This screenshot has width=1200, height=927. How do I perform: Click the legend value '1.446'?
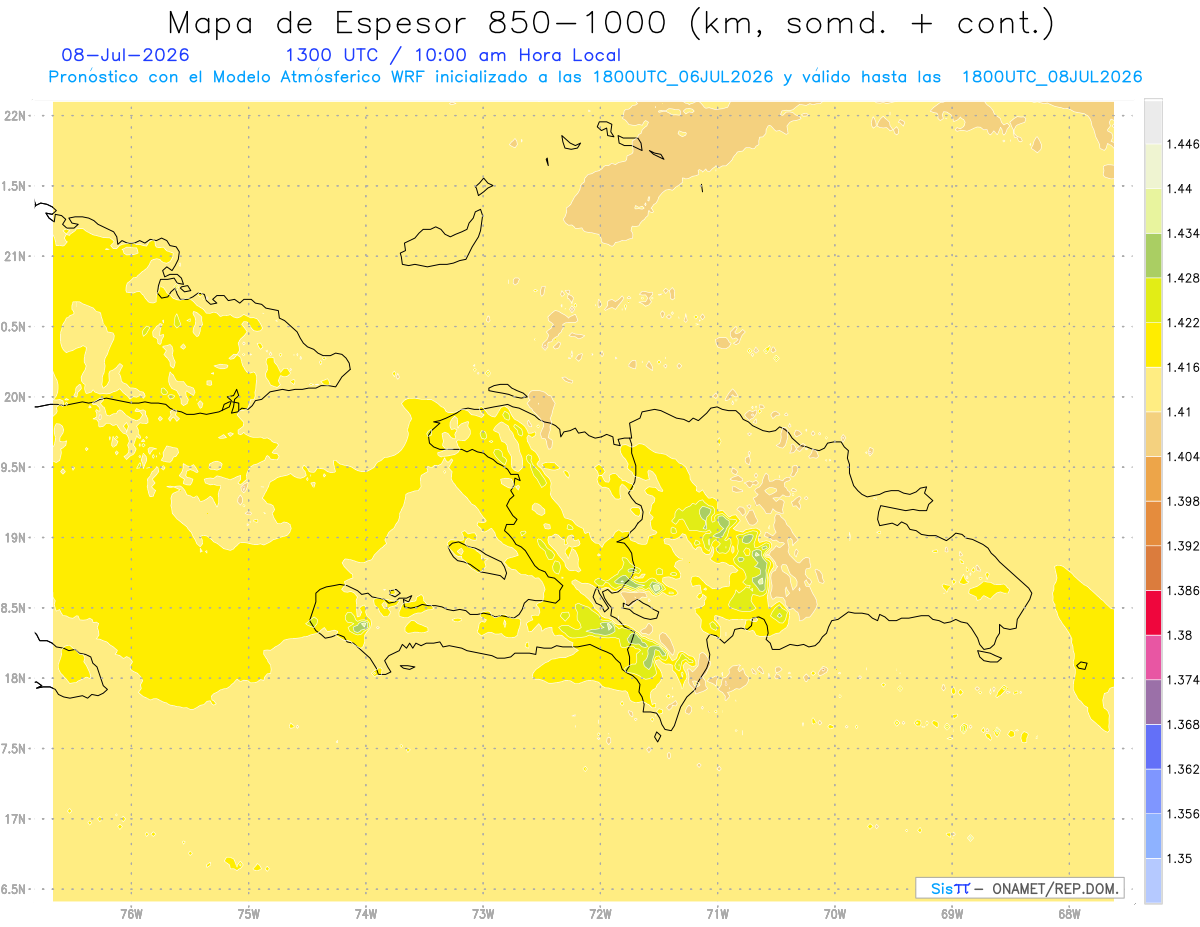click(1182, 144)
